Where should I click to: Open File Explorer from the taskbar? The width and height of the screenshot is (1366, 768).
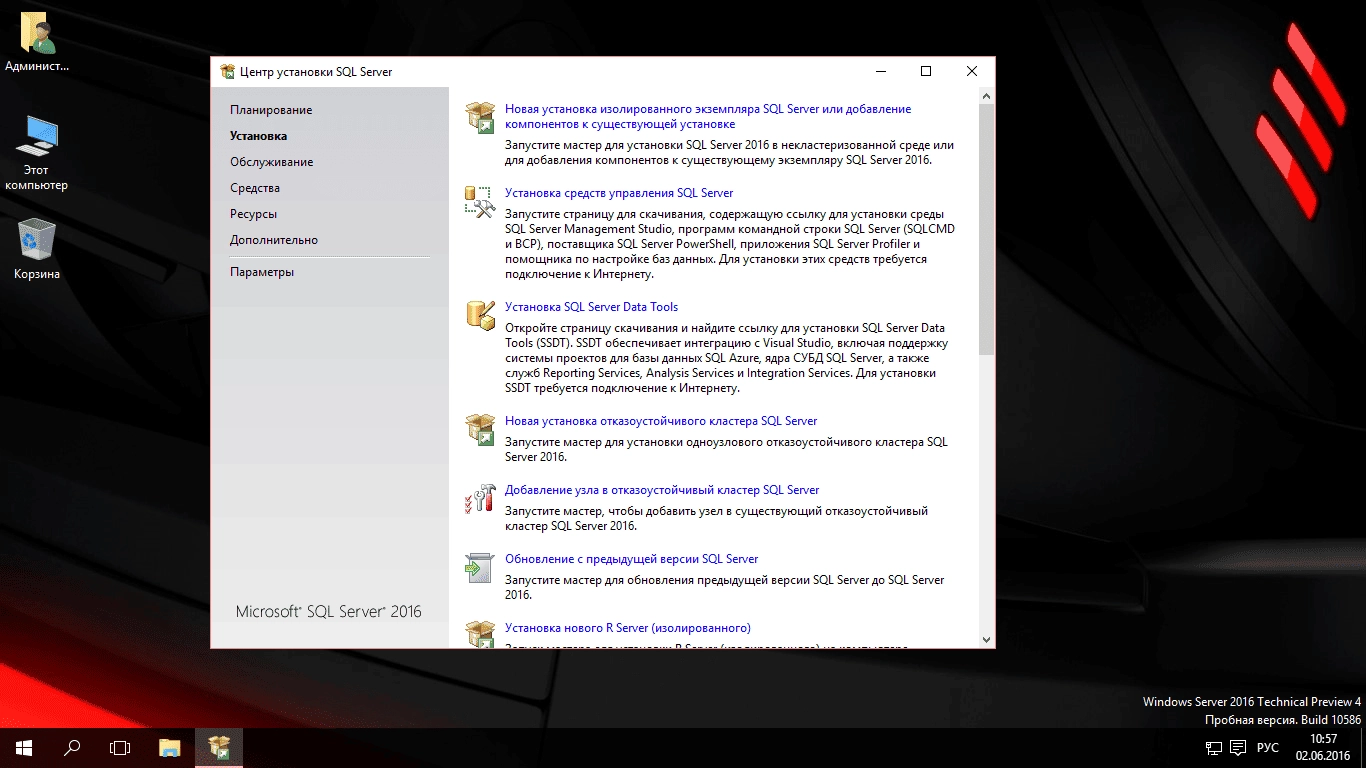[170, 748]
